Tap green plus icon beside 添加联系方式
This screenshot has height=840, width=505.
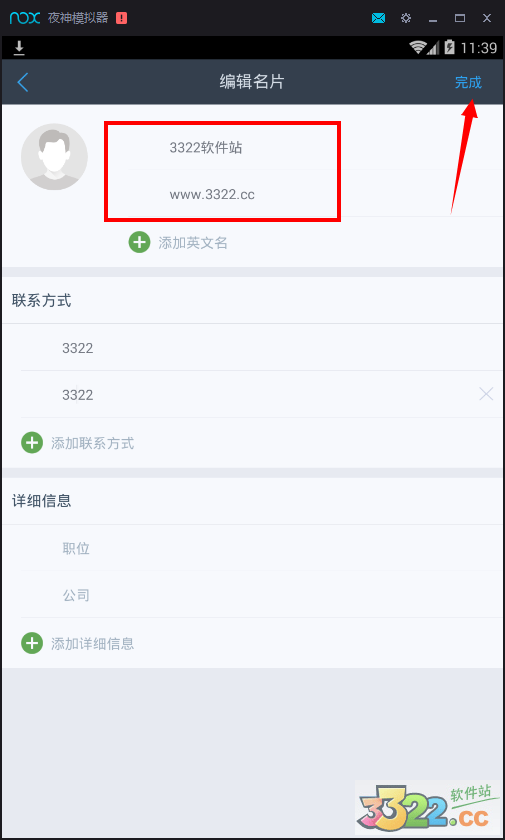tap(32, 442)
